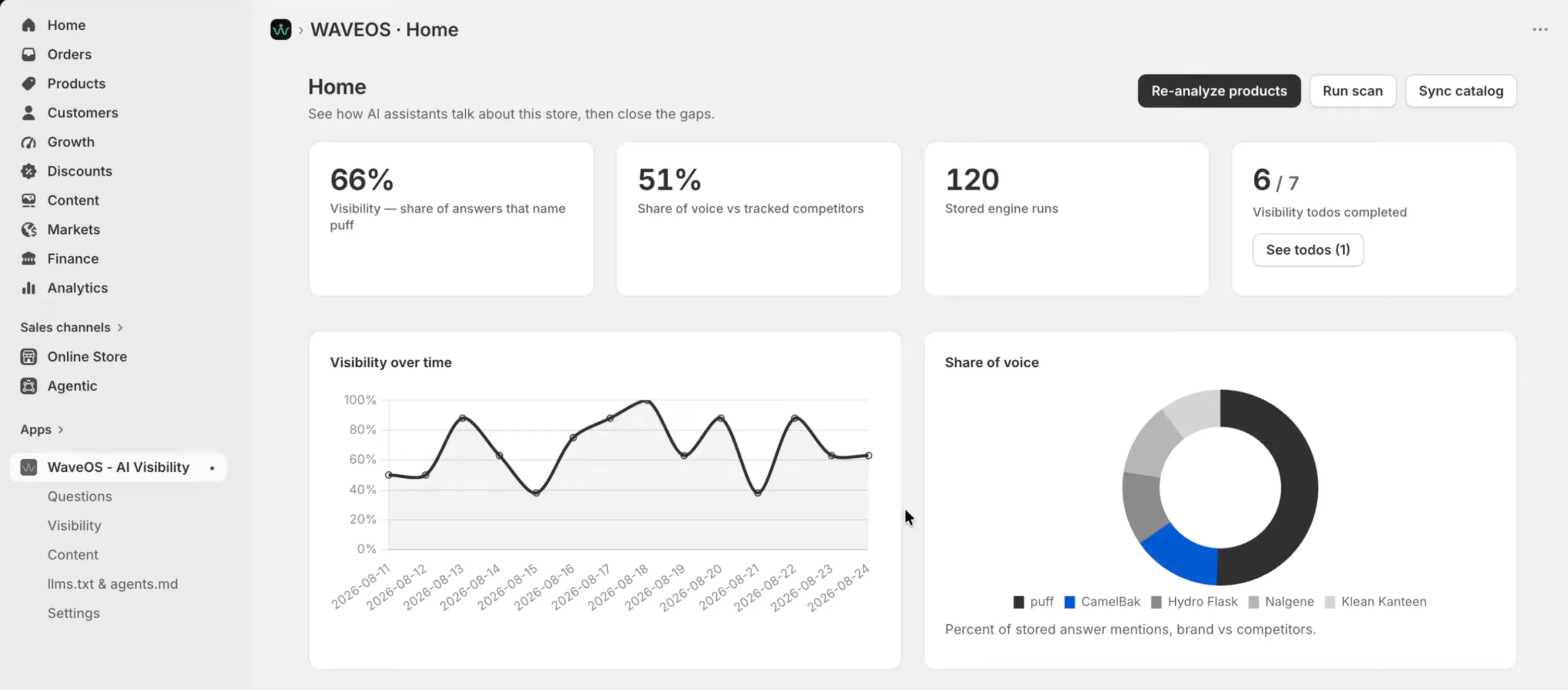
Task: Click the Hydro Flask legend swatch
Action: pos(1156,602)
